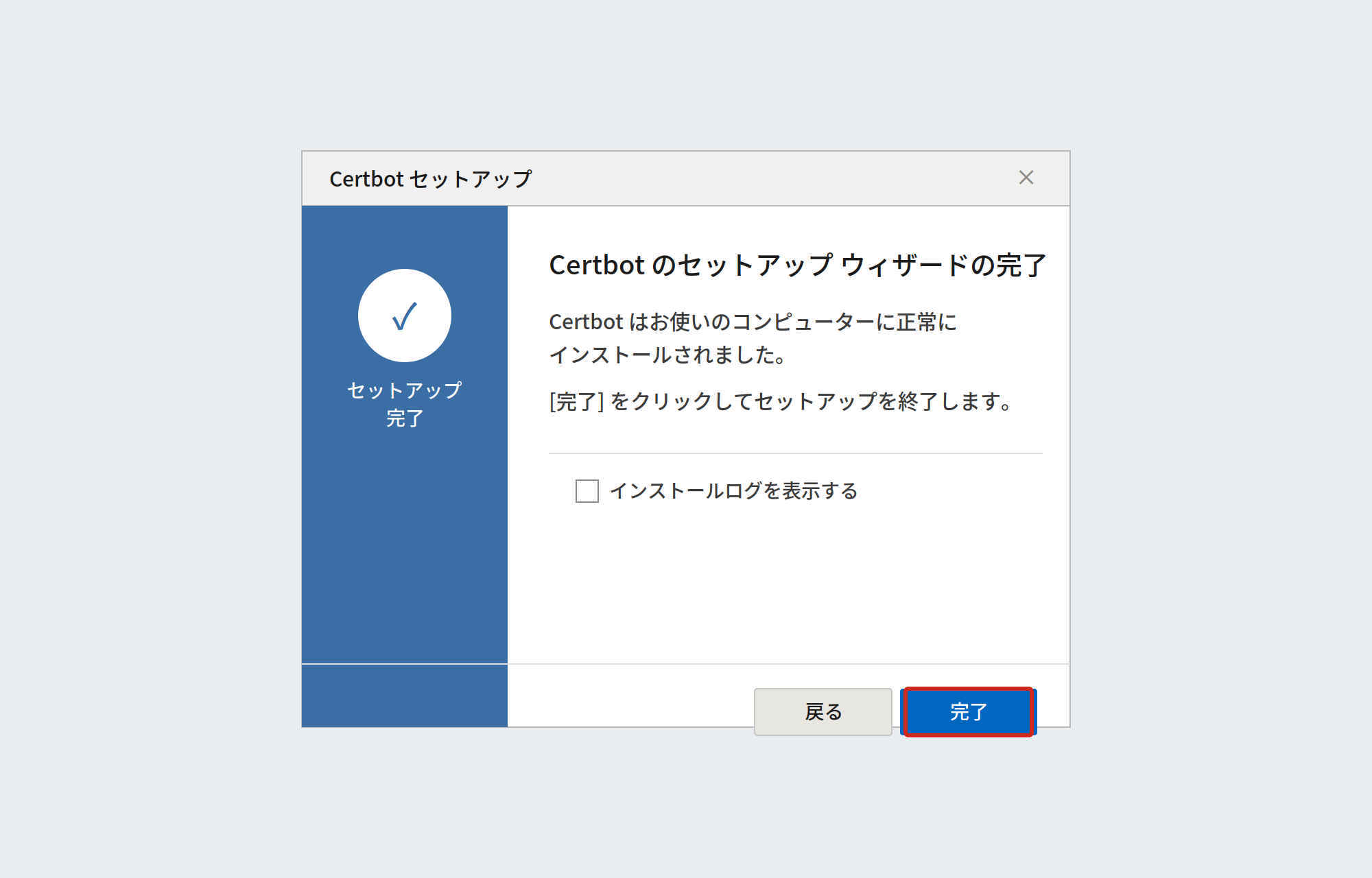Image resolution: width=1372 pixels, height=878 pixels.
Task: Click the heading Certbot のセットアップ ウィザードの完了
Action: (x=798, y=265)
